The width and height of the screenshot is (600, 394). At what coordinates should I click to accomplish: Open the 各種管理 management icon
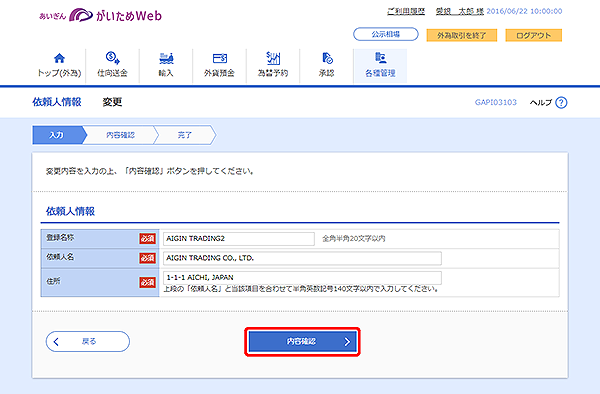coord(380,58)
